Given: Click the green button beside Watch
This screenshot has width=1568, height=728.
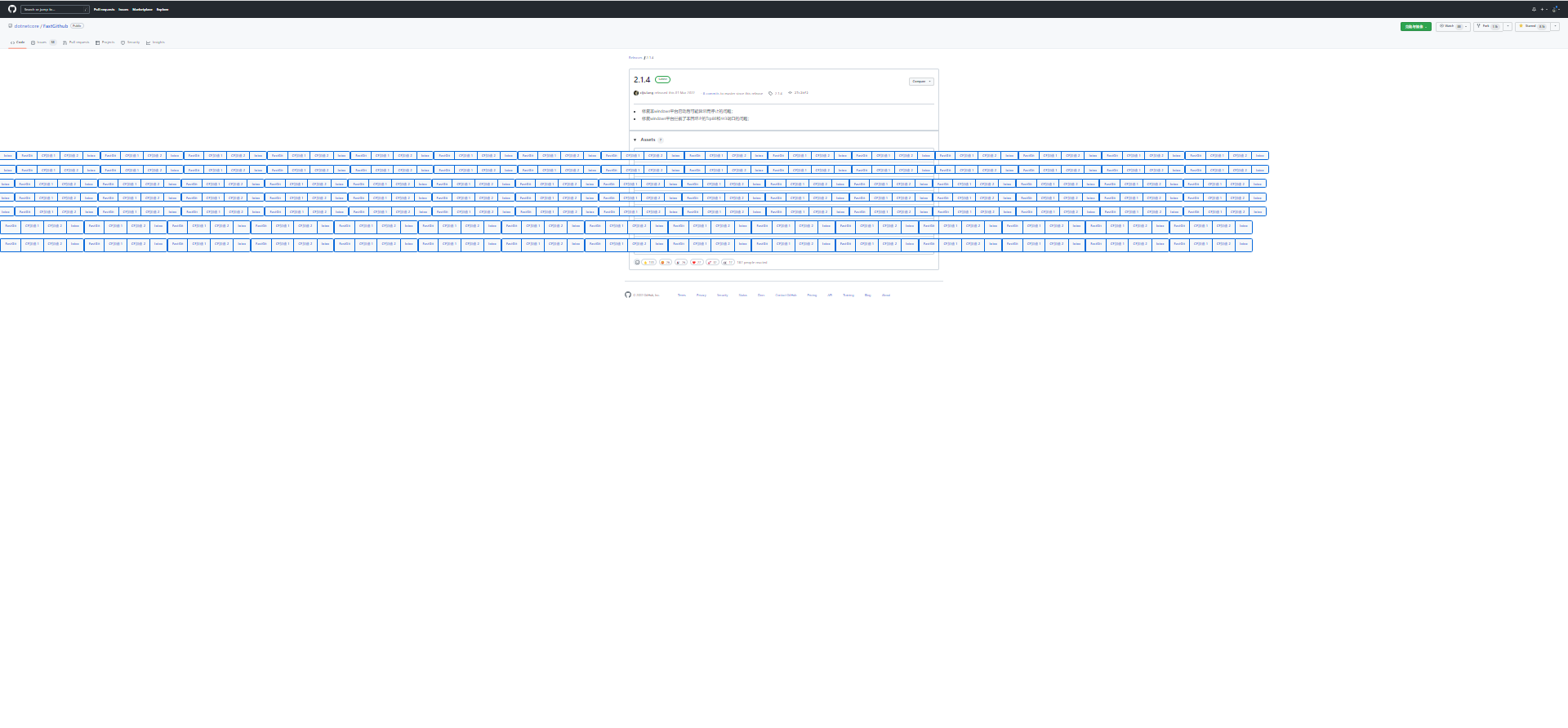Looking at the screenshot, I should [1415, 26].
